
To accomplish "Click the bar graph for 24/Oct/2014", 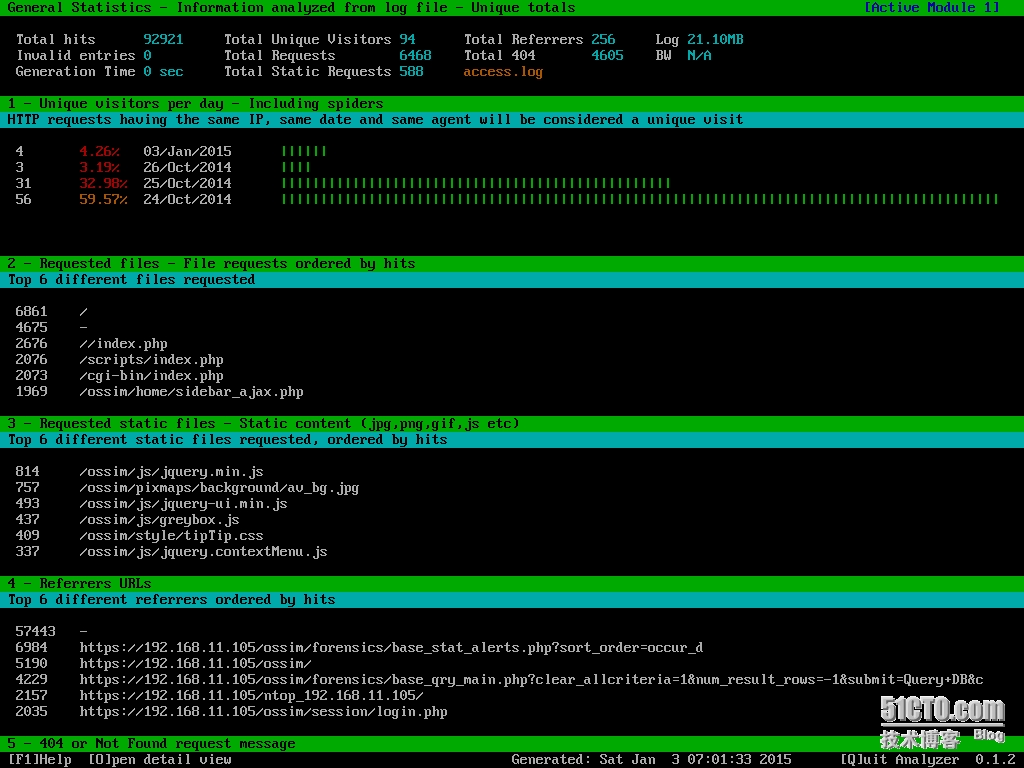I will pyautogui.click(x=640, y=199).
